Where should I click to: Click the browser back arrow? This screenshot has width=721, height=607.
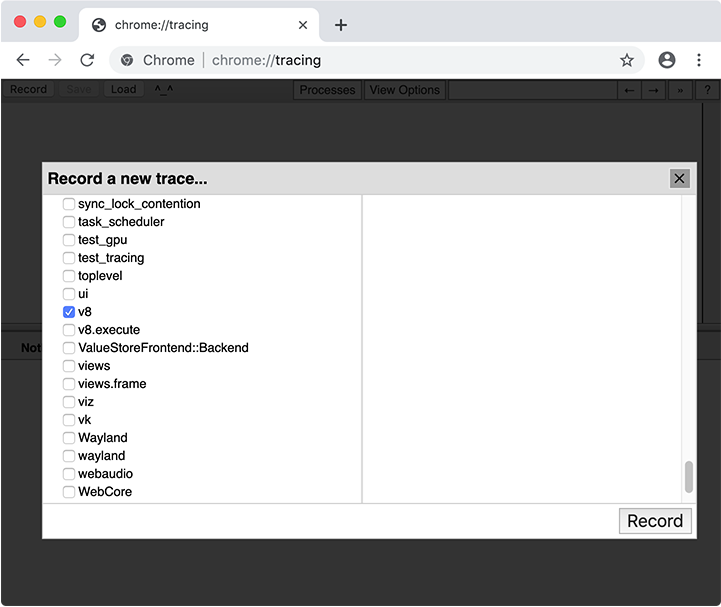click(x=23, y=60)
